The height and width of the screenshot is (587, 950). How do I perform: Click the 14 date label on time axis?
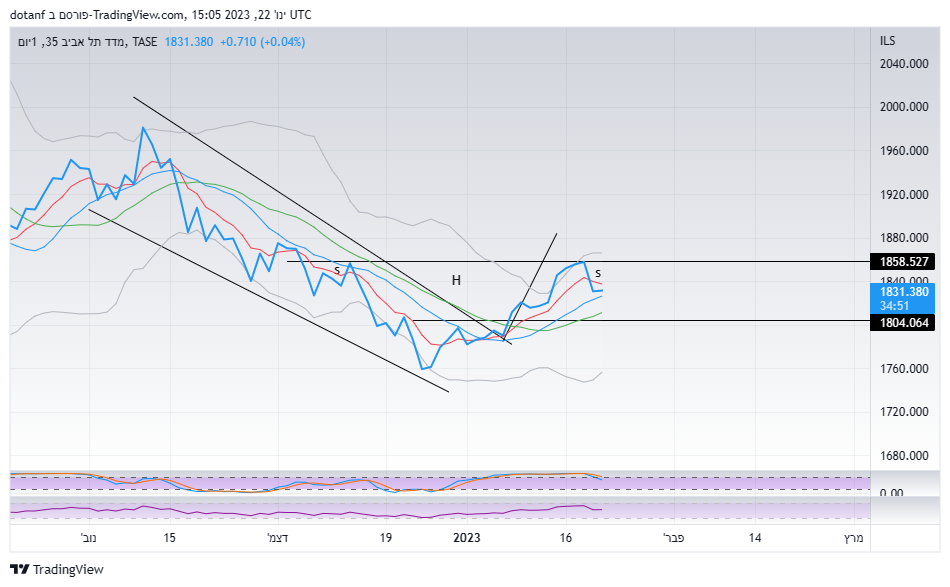pyautogui.click(x=755, y=538)
